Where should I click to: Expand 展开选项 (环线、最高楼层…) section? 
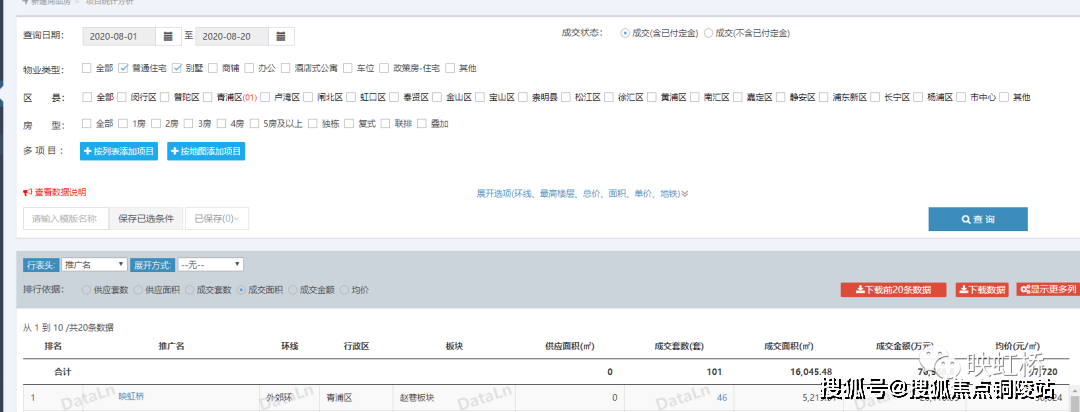(582, 194)
